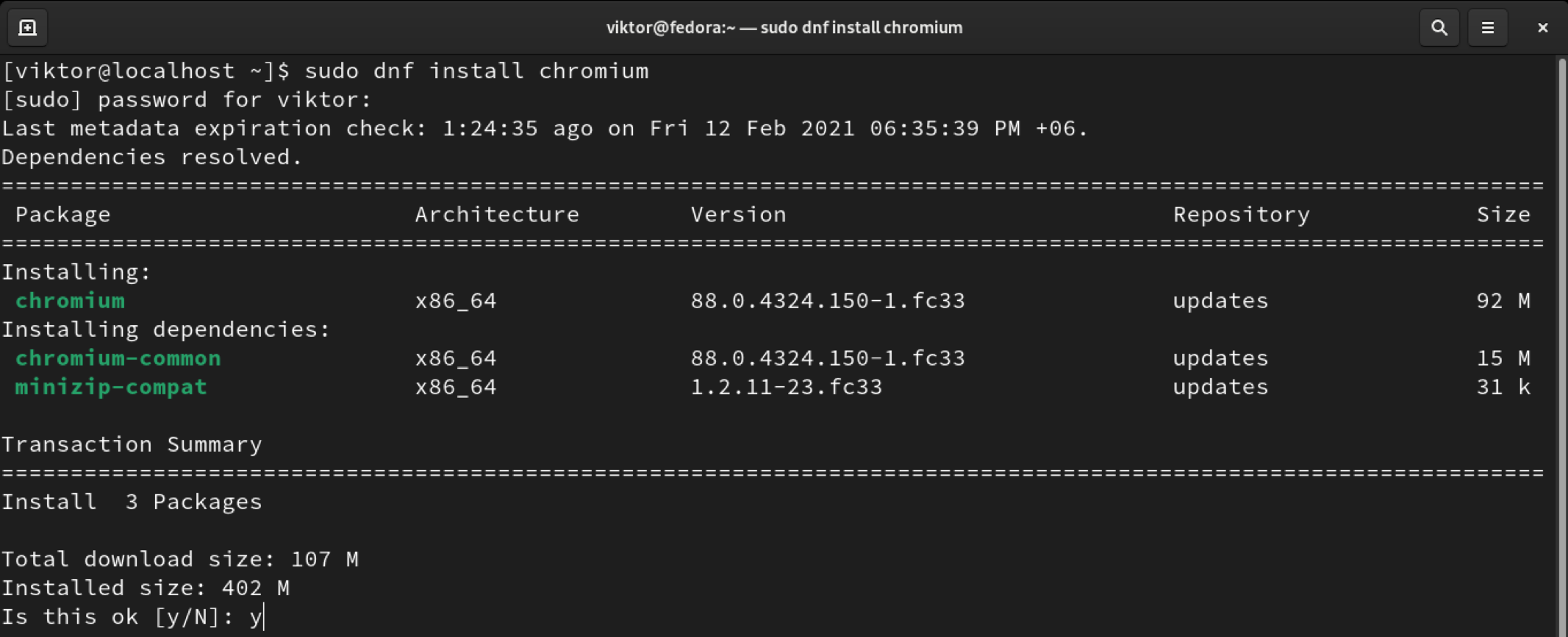1568x637 pixels.
Task: Click the Total download size line
Action: pyautogui.click(x=180, y=560)
